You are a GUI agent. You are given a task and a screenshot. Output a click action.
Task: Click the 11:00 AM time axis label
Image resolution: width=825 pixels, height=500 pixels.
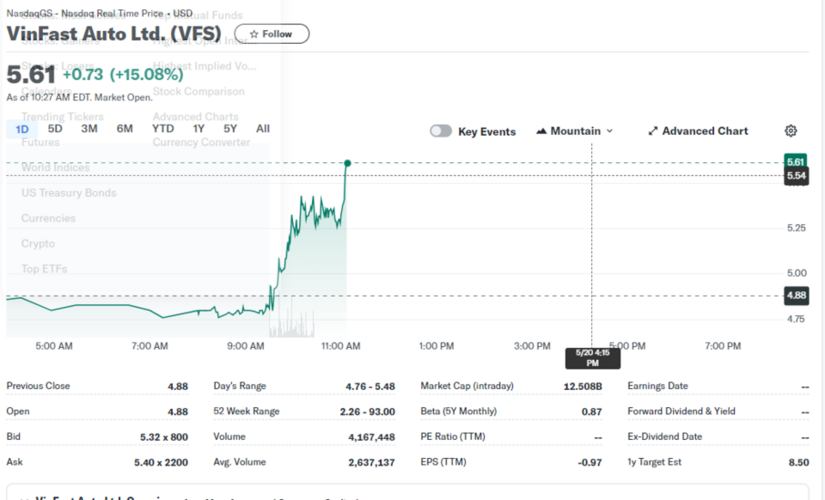click(340, 346)
